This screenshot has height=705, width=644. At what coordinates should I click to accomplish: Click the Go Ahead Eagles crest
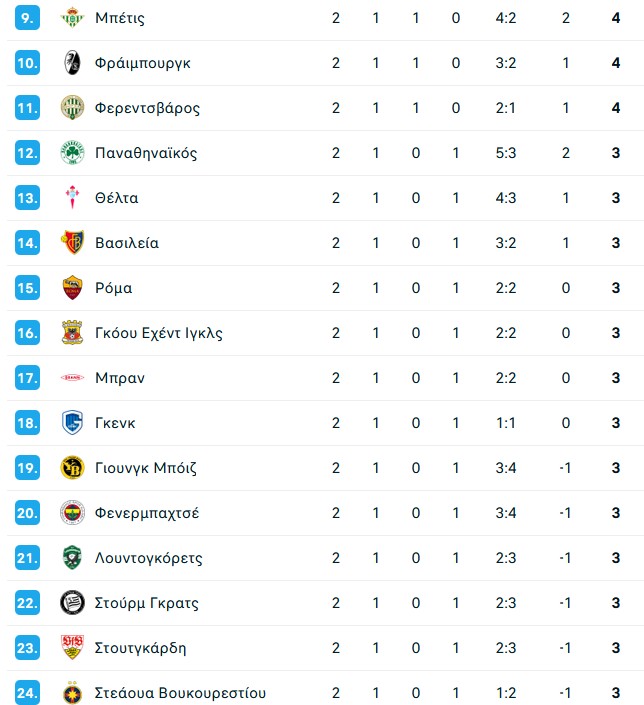[72, 333]
